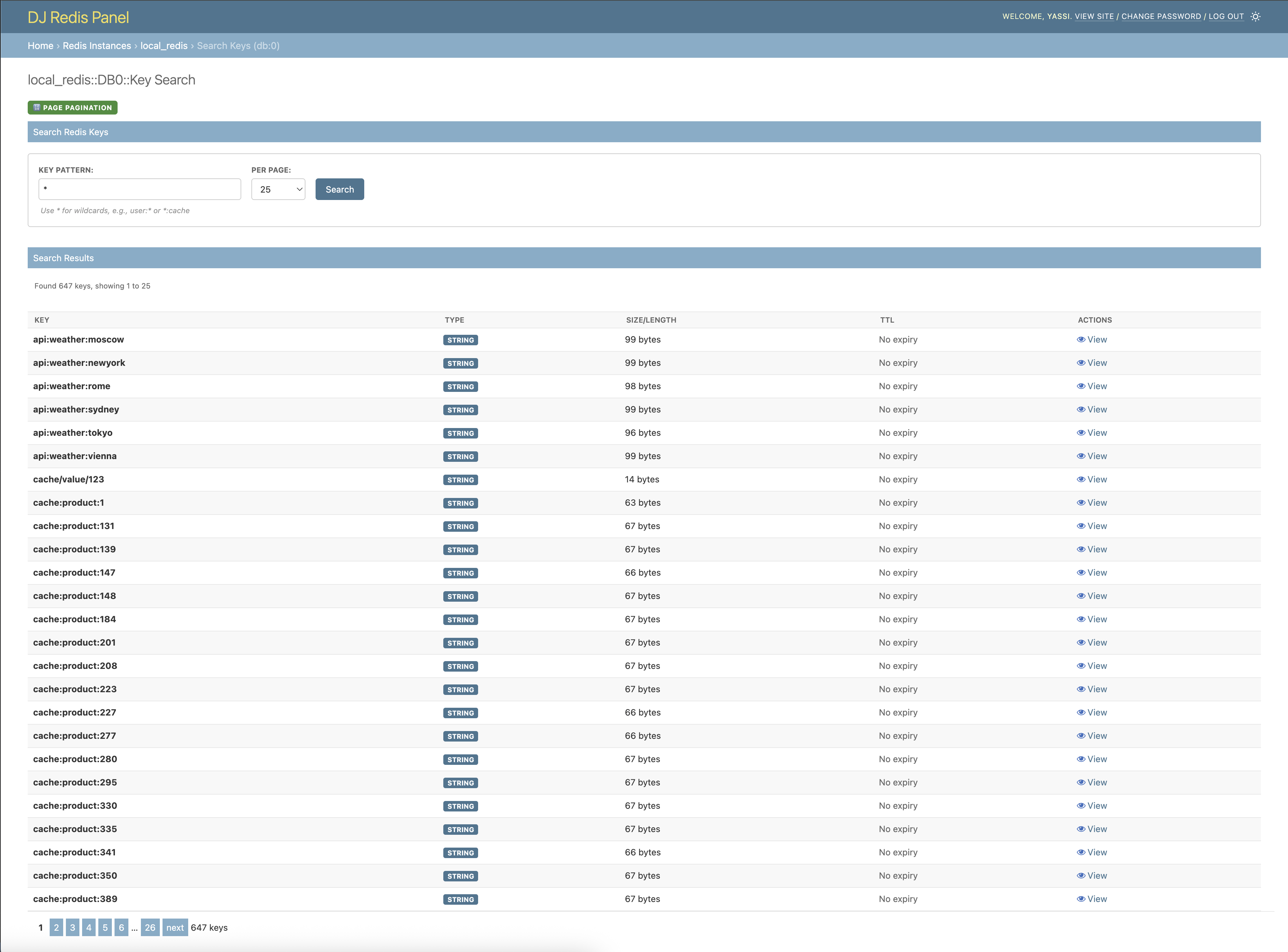This screenshot has width=1288, height=952.
Task: Open api:weather:tokyo with the View eye icon
Action: (x=1082, y=433)
